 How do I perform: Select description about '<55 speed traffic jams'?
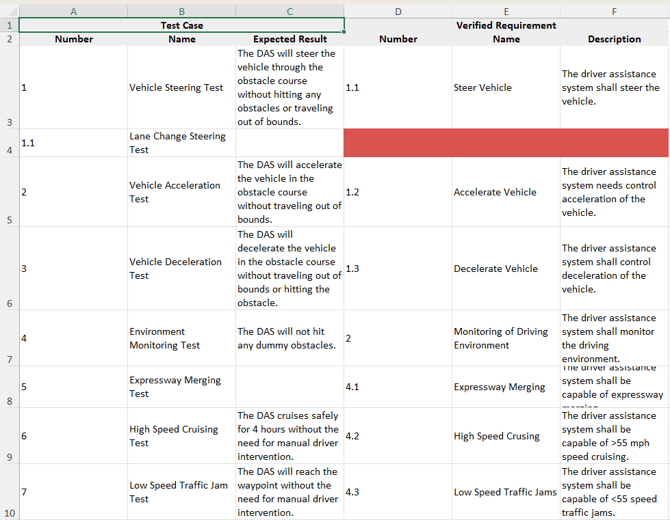click(x=614, y=492)
